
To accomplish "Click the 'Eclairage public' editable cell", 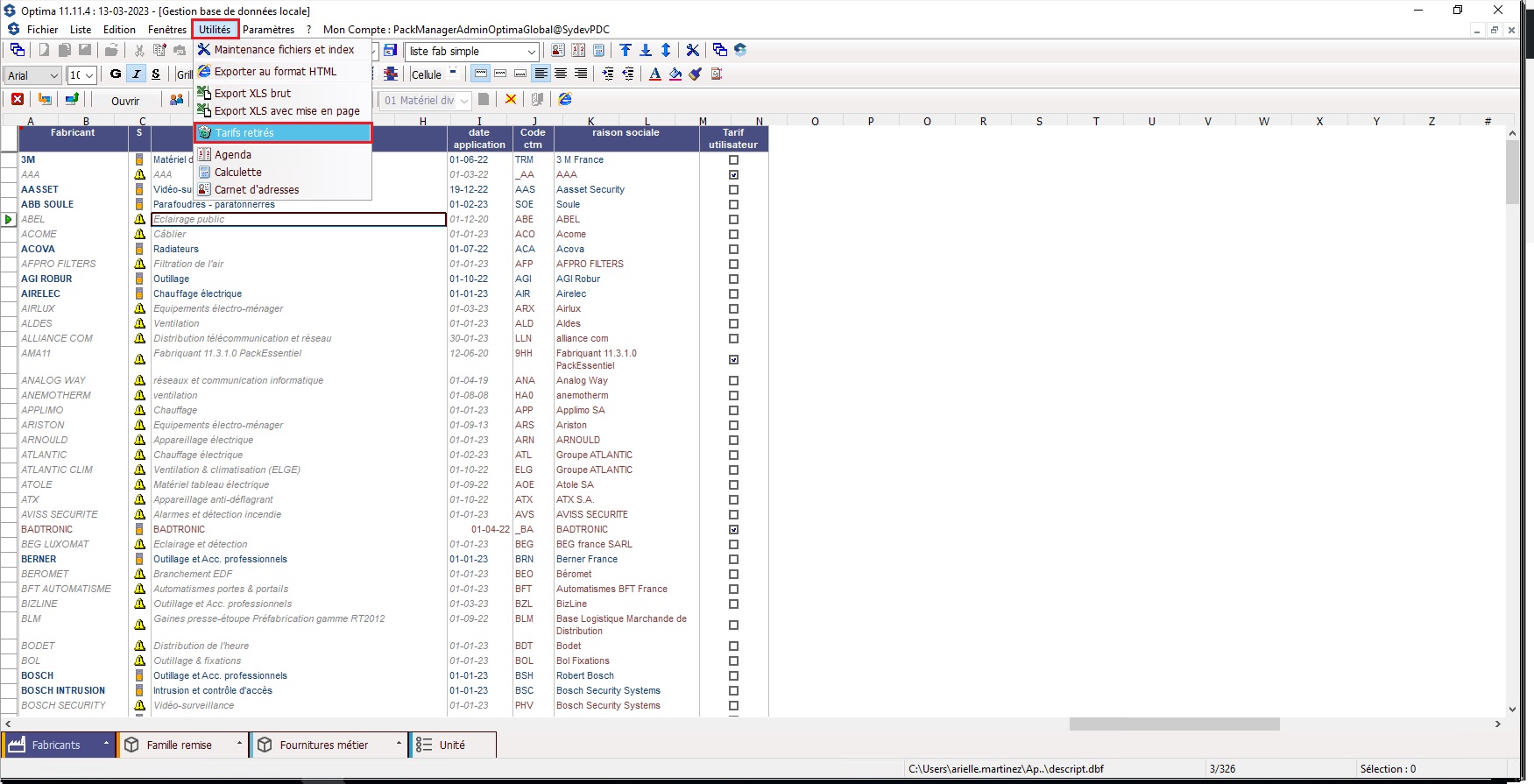I will pyautogui.click(x=299, y=220).
